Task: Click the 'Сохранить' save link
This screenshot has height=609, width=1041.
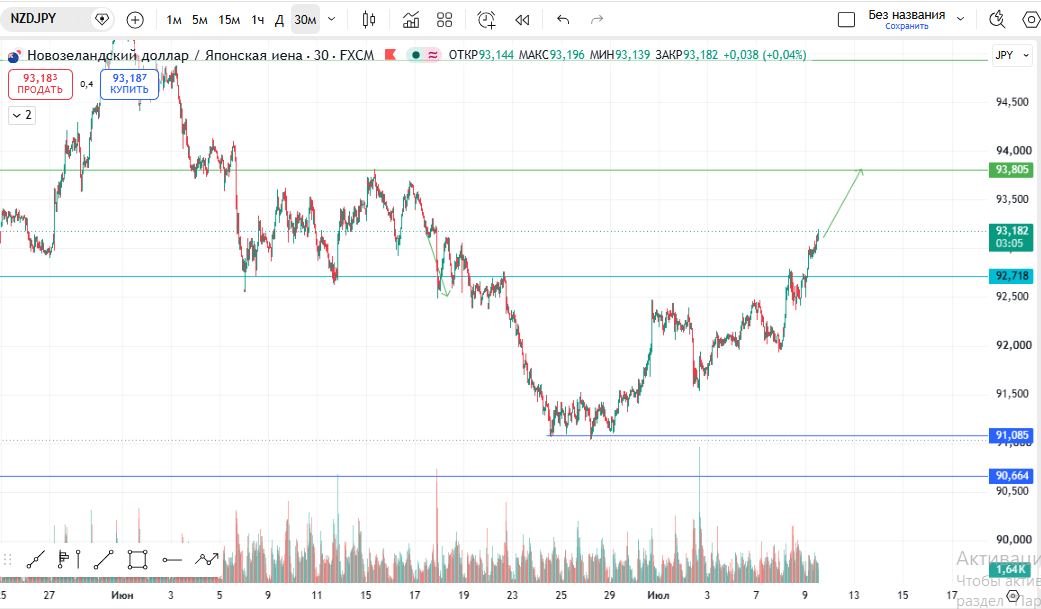Action: 907,27
